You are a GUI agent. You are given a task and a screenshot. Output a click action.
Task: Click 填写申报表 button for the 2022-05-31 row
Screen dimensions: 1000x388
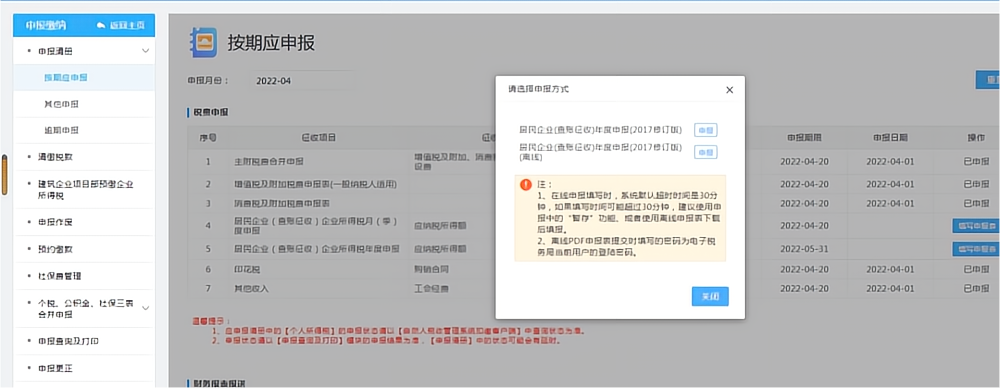(x=976, y=248)
